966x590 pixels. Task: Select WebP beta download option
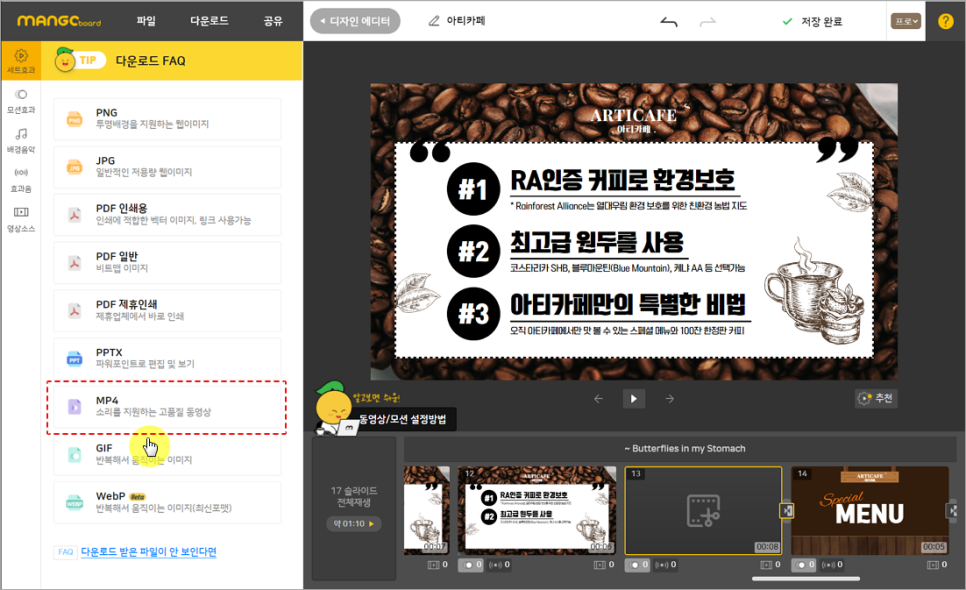tap(167, 503)
